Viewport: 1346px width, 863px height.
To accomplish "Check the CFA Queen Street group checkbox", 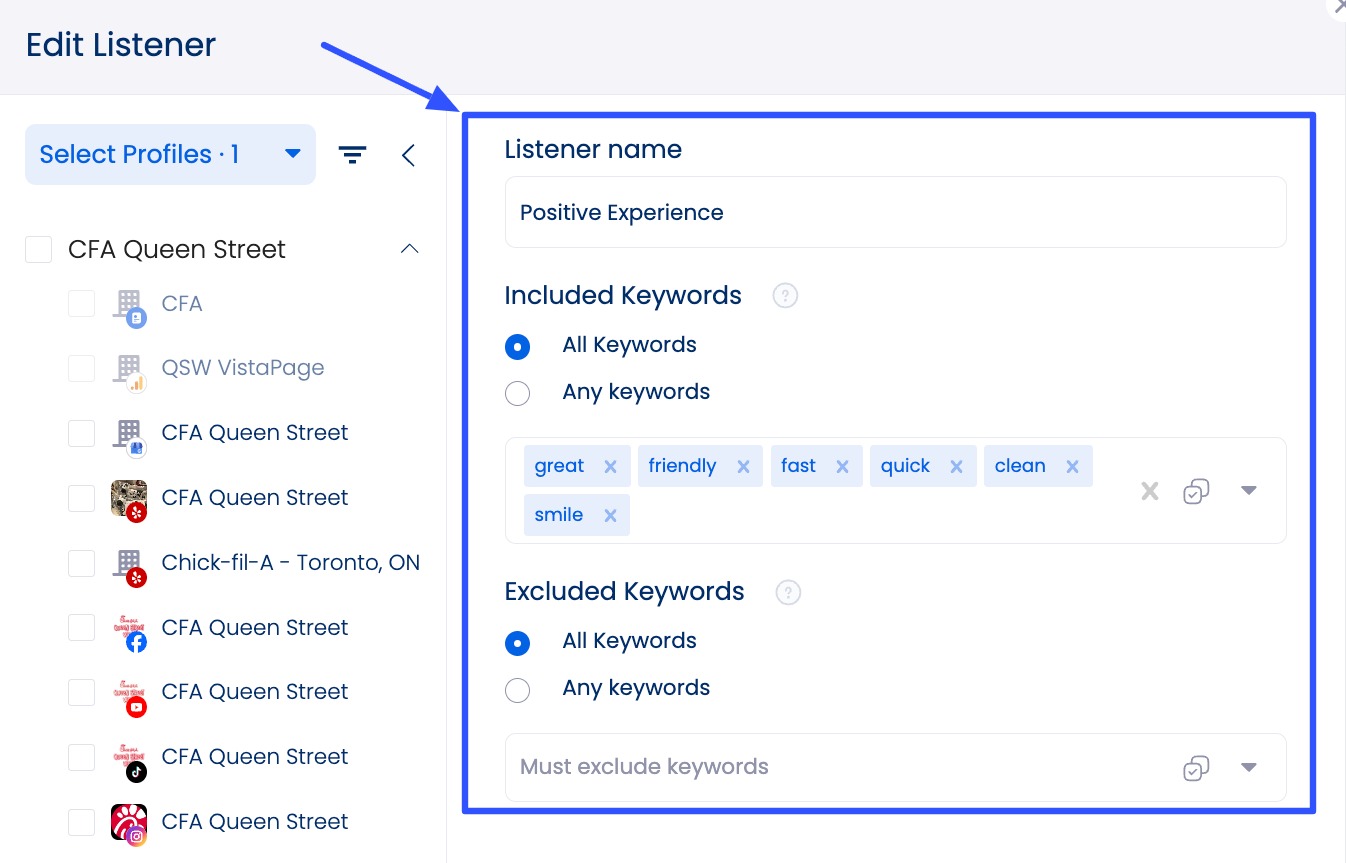I will 39,250.
